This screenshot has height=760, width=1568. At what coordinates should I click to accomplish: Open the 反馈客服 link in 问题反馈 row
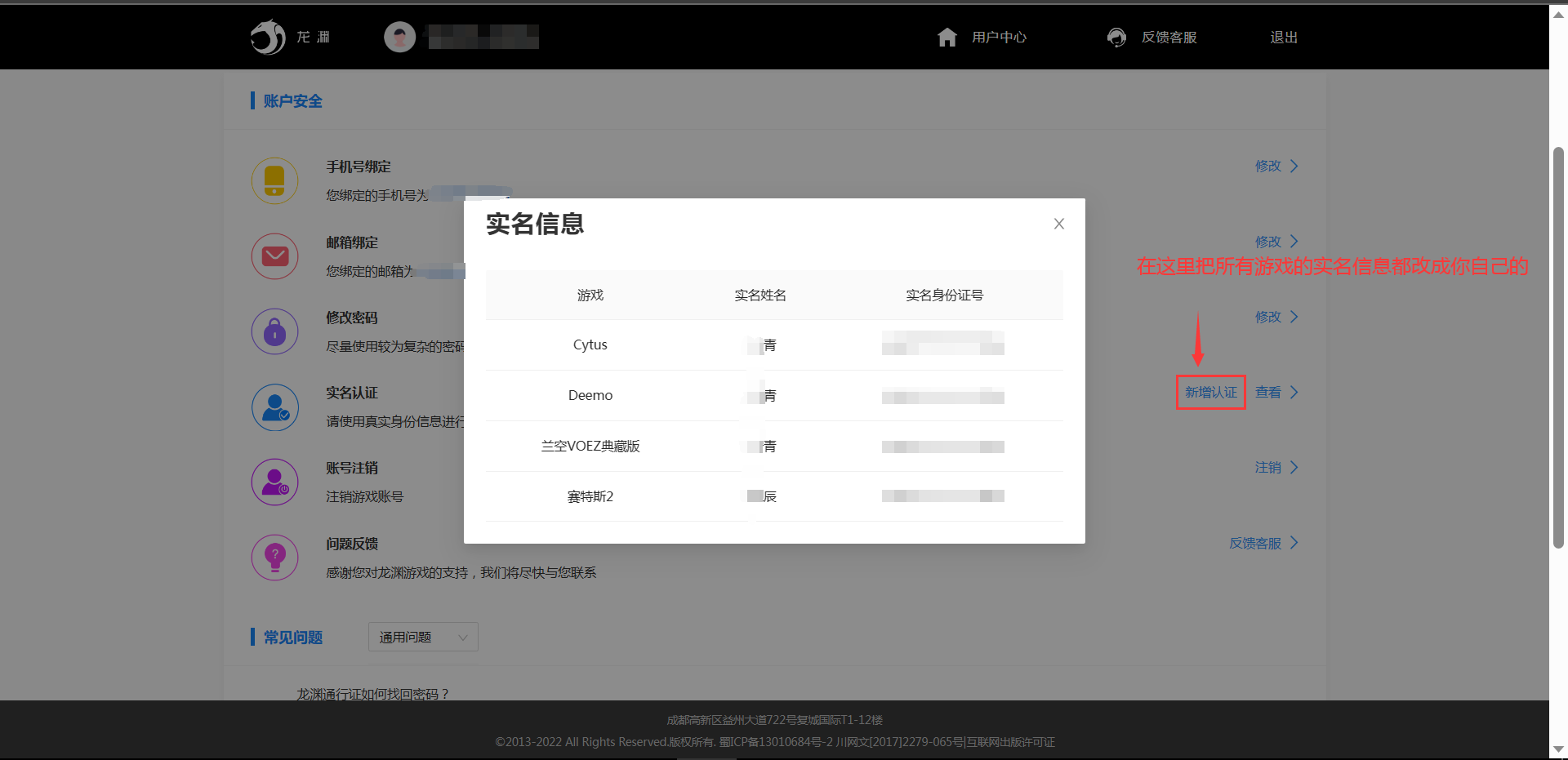1255,544
